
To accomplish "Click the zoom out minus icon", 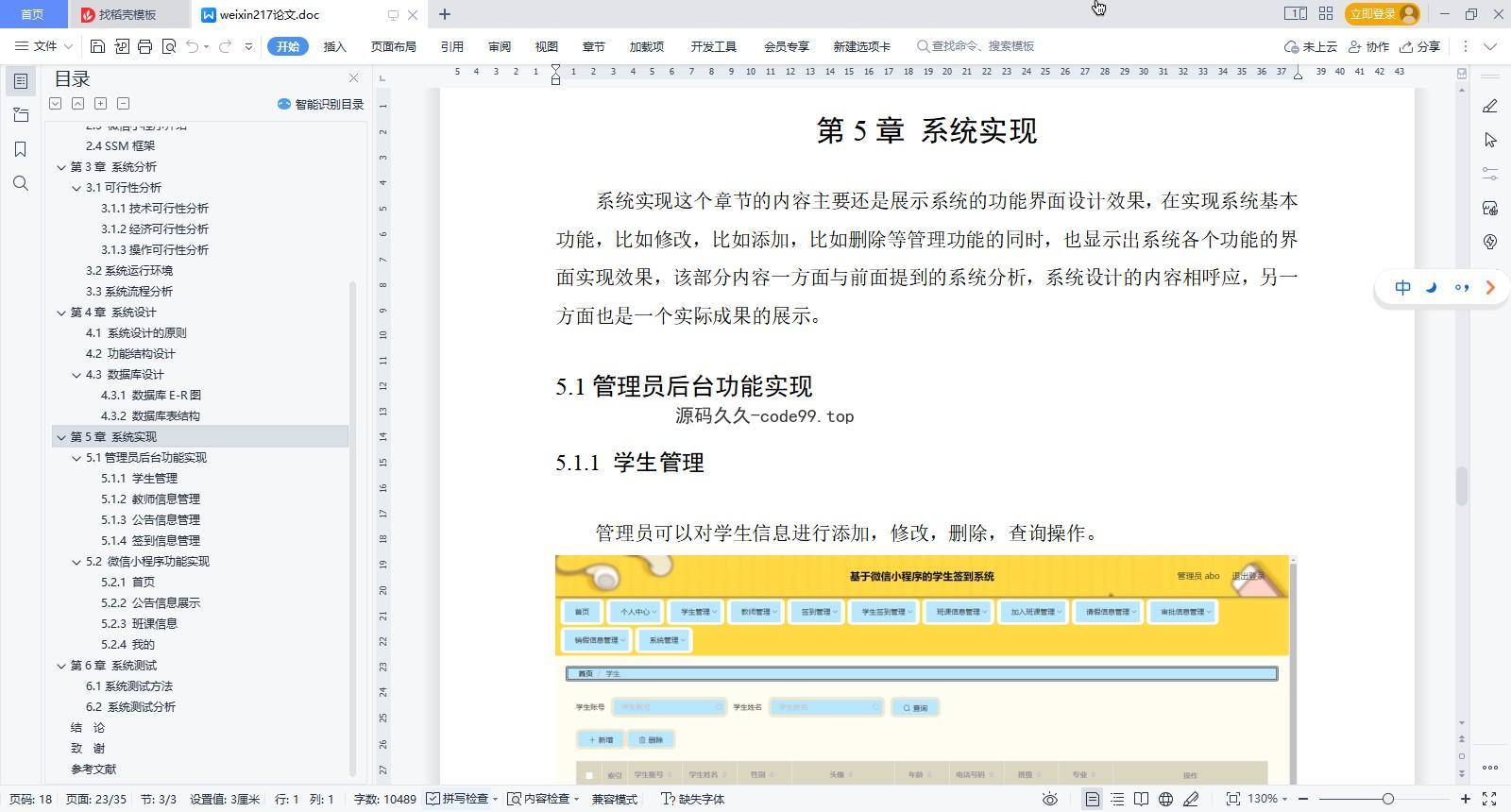I will coord(1303,799).
